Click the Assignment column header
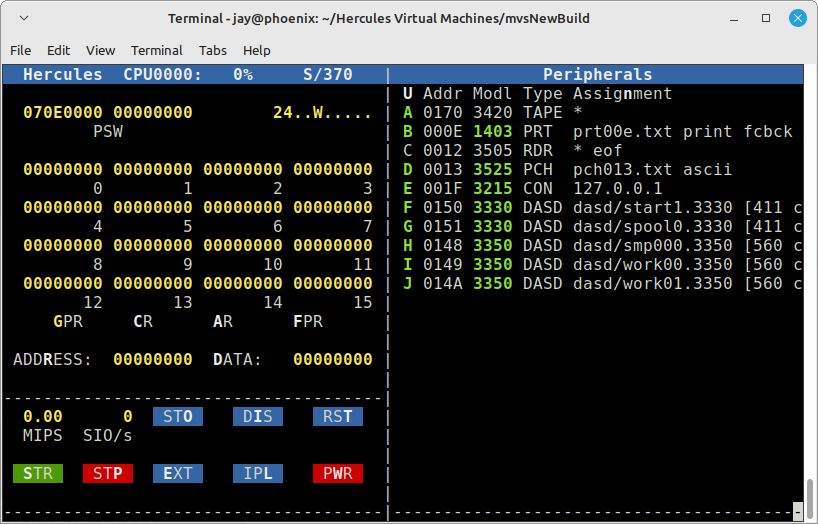This screenshot has height=524, width=818. coord(622,94)
